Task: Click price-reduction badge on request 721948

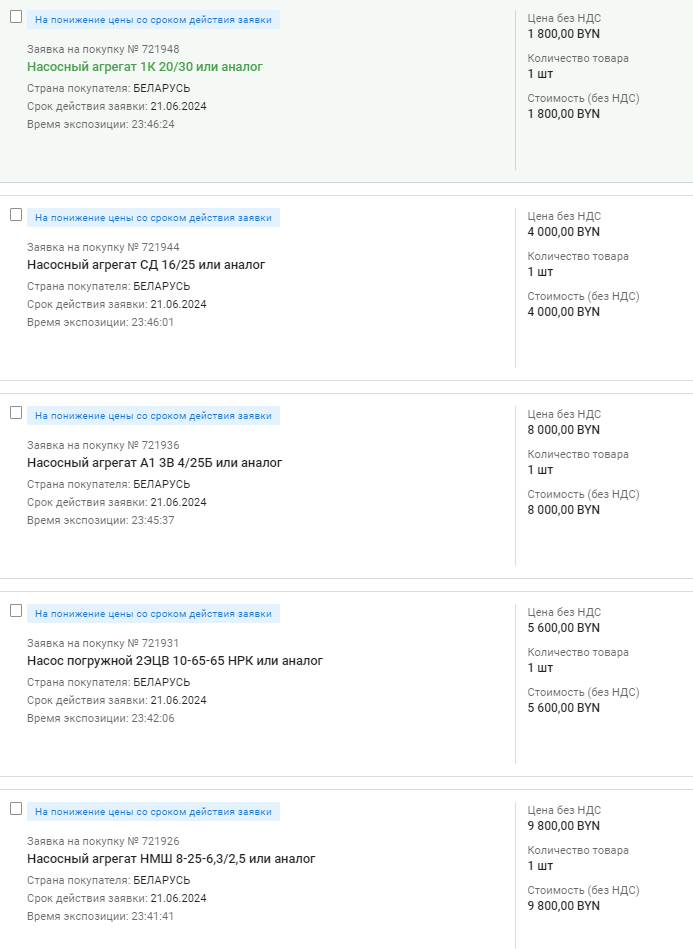Action: click(153, 19)
